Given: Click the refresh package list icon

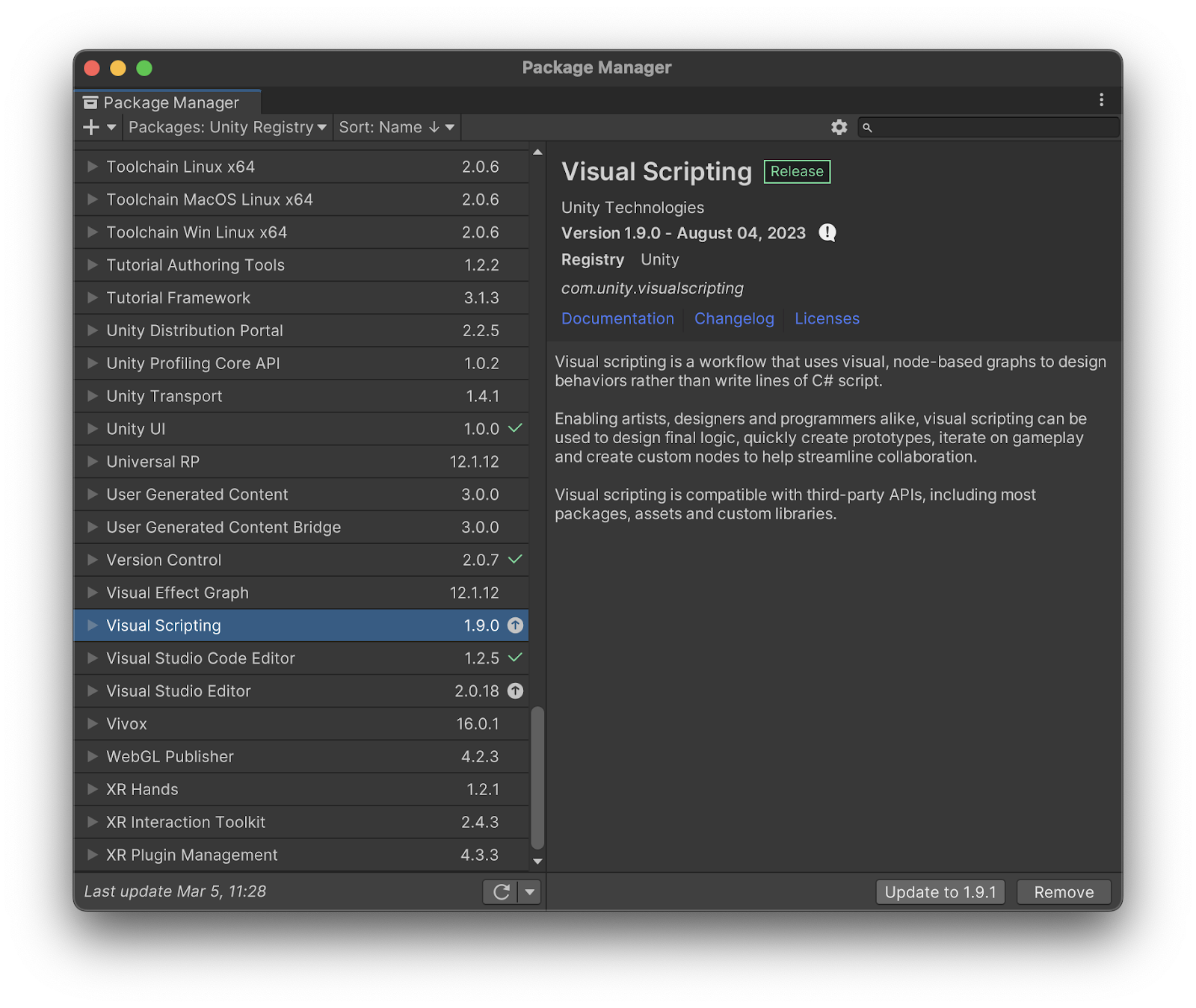Looking at the screenshot, I should 501,891.
